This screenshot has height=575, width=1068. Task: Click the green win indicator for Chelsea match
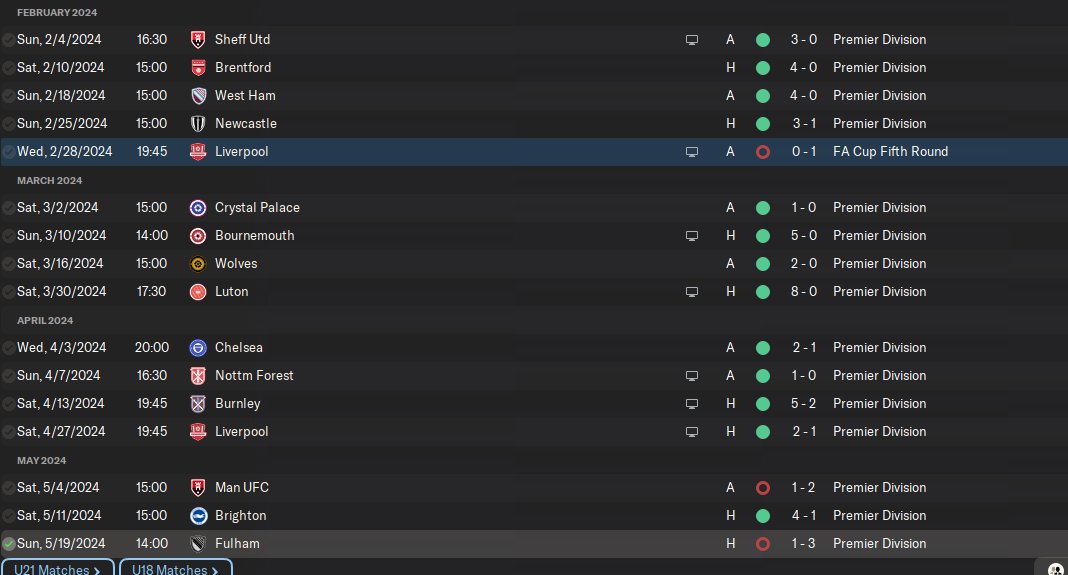click(763, 348)
